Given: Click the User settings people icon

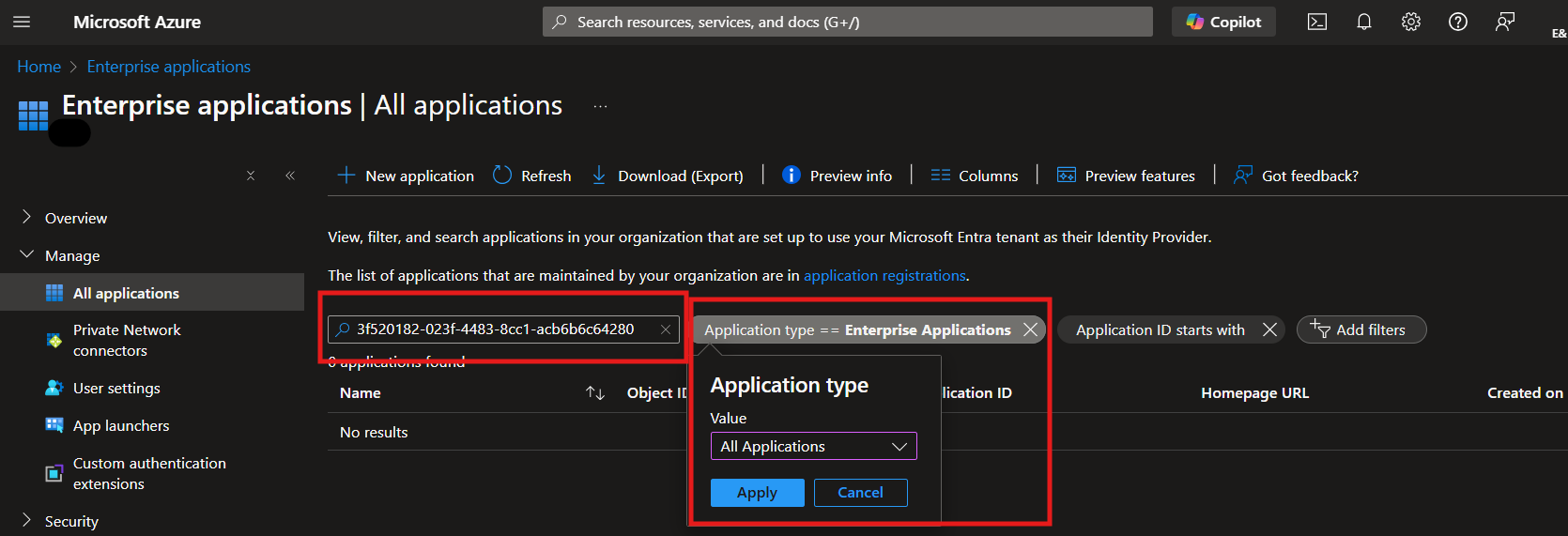Looking at the screenshot, I should pyautogui.click(x=54, y=388).
